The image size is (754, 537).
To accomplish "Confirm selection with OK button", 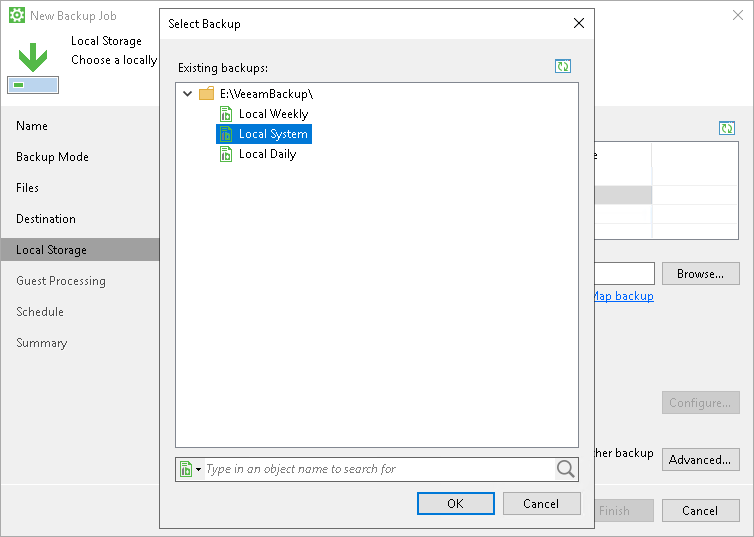I will [455, 503].
